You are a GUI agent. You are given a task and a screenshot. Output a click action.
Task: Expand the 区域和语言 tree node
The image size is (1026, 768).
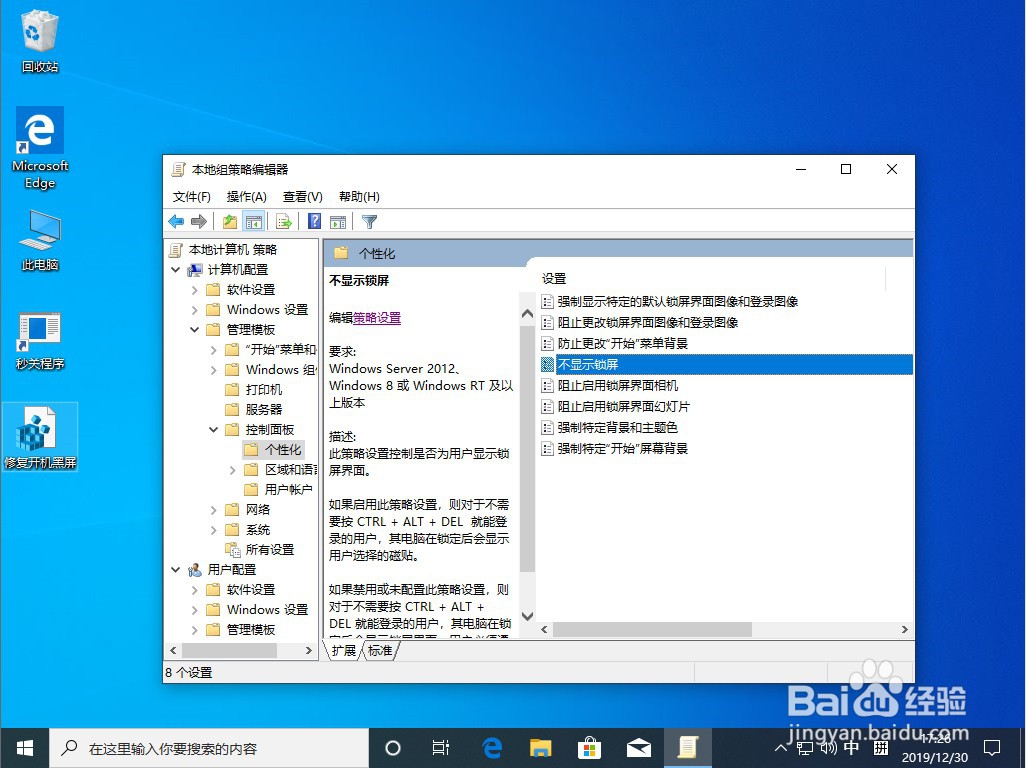(x=232, y=470)
